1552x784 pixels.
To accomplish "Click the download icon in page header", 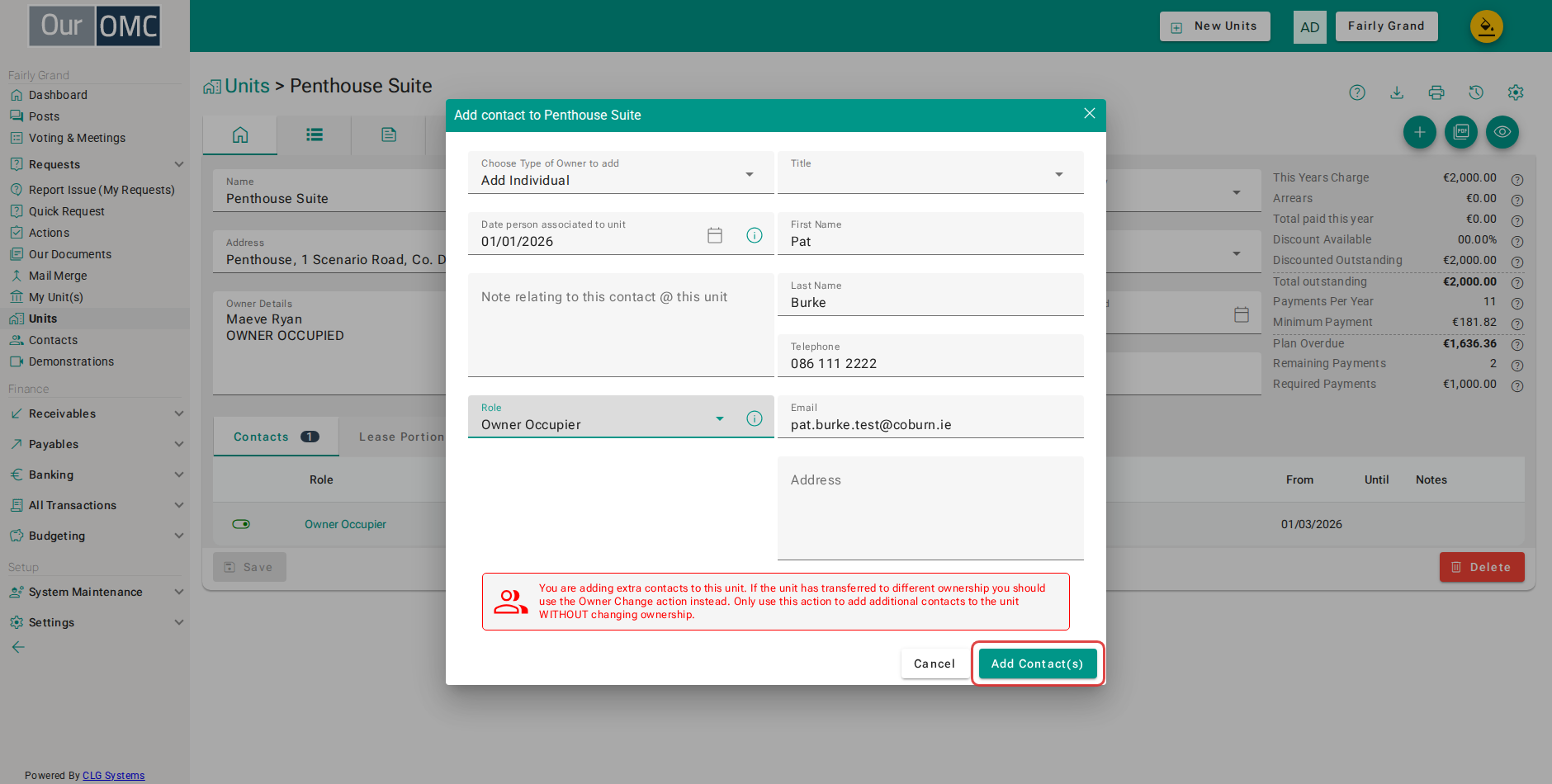I will coord(1397,92).
